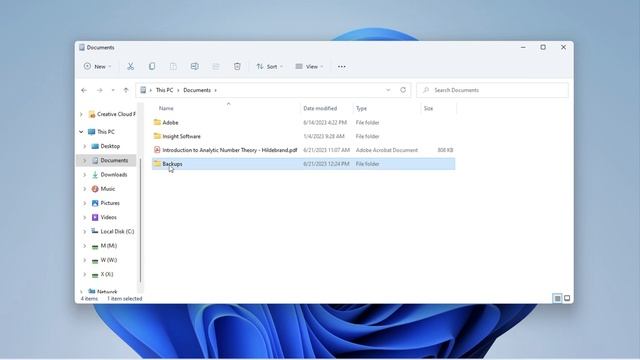
Task: Refresh the Documents folder
Action: click(403, 90)
